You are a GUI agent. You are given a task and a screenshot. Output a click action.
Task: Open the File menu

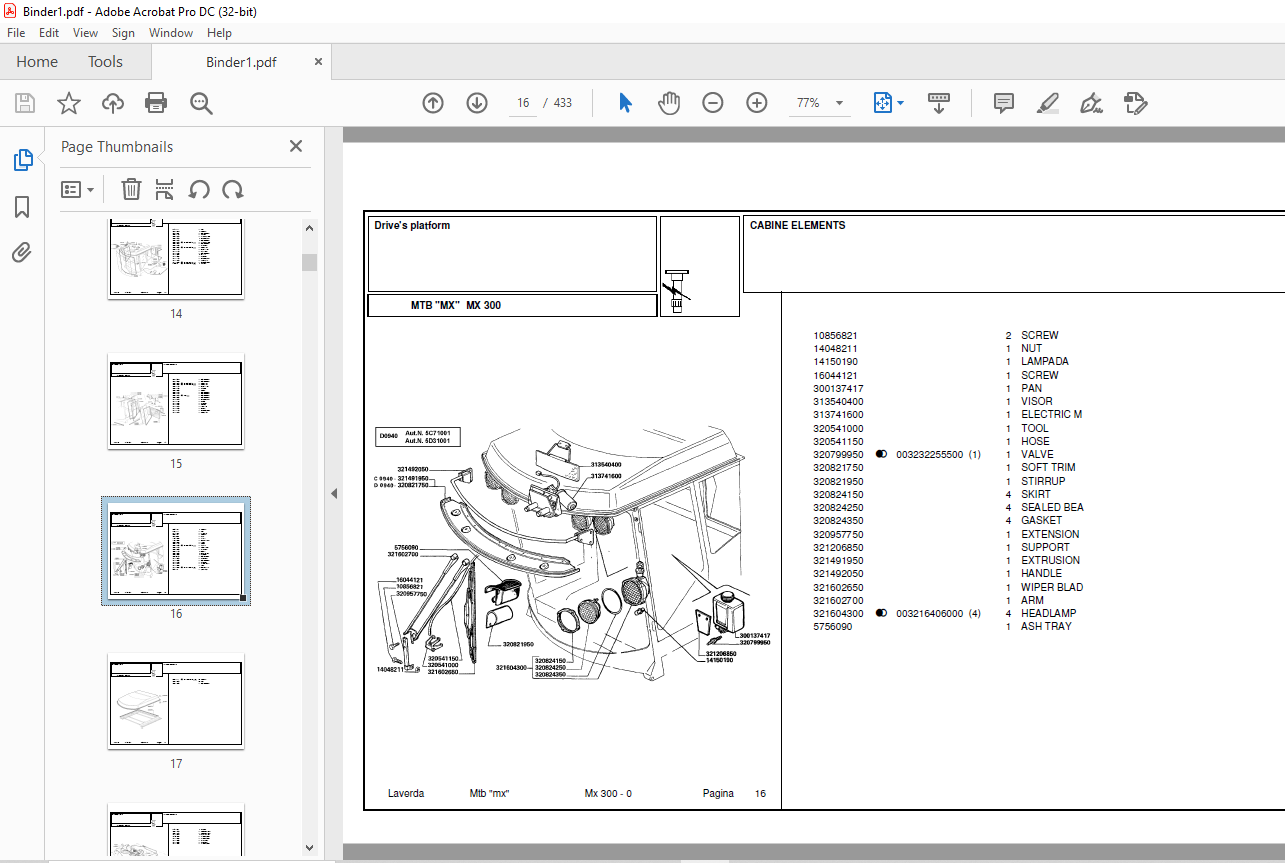pos(16,33)
